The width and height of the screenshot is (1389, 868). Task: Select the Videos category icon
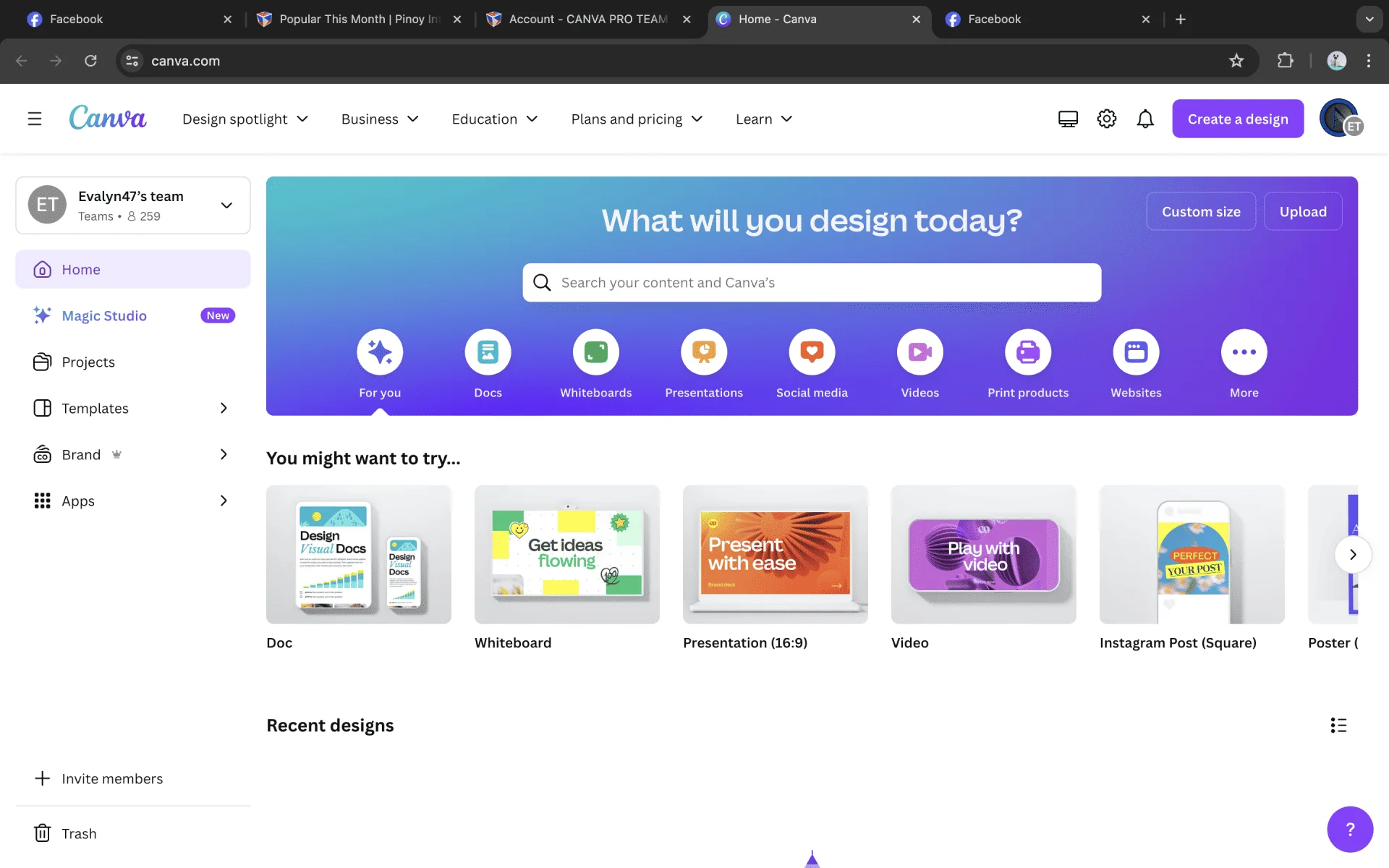[x=920, y=352]
